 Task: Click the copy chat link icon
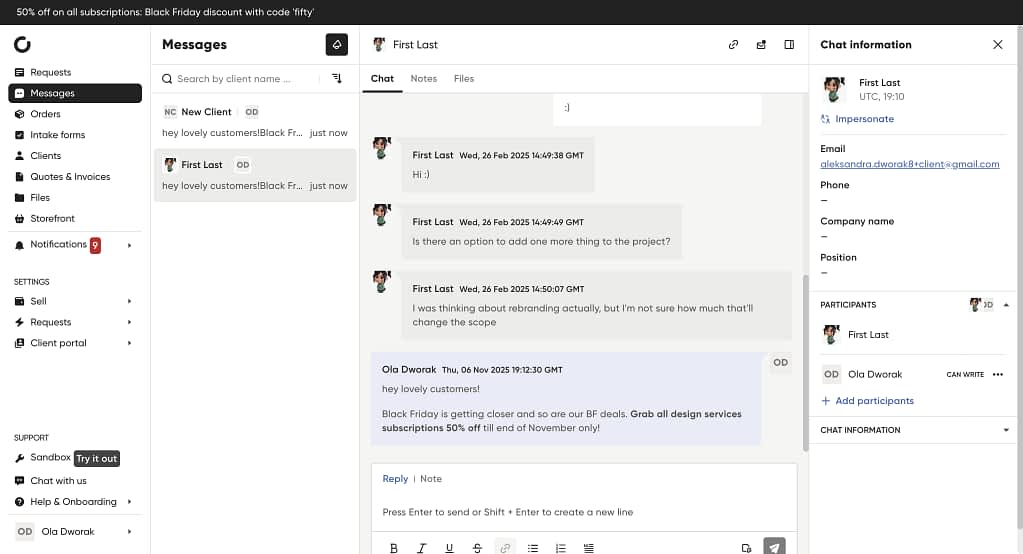tap(733, 44)
